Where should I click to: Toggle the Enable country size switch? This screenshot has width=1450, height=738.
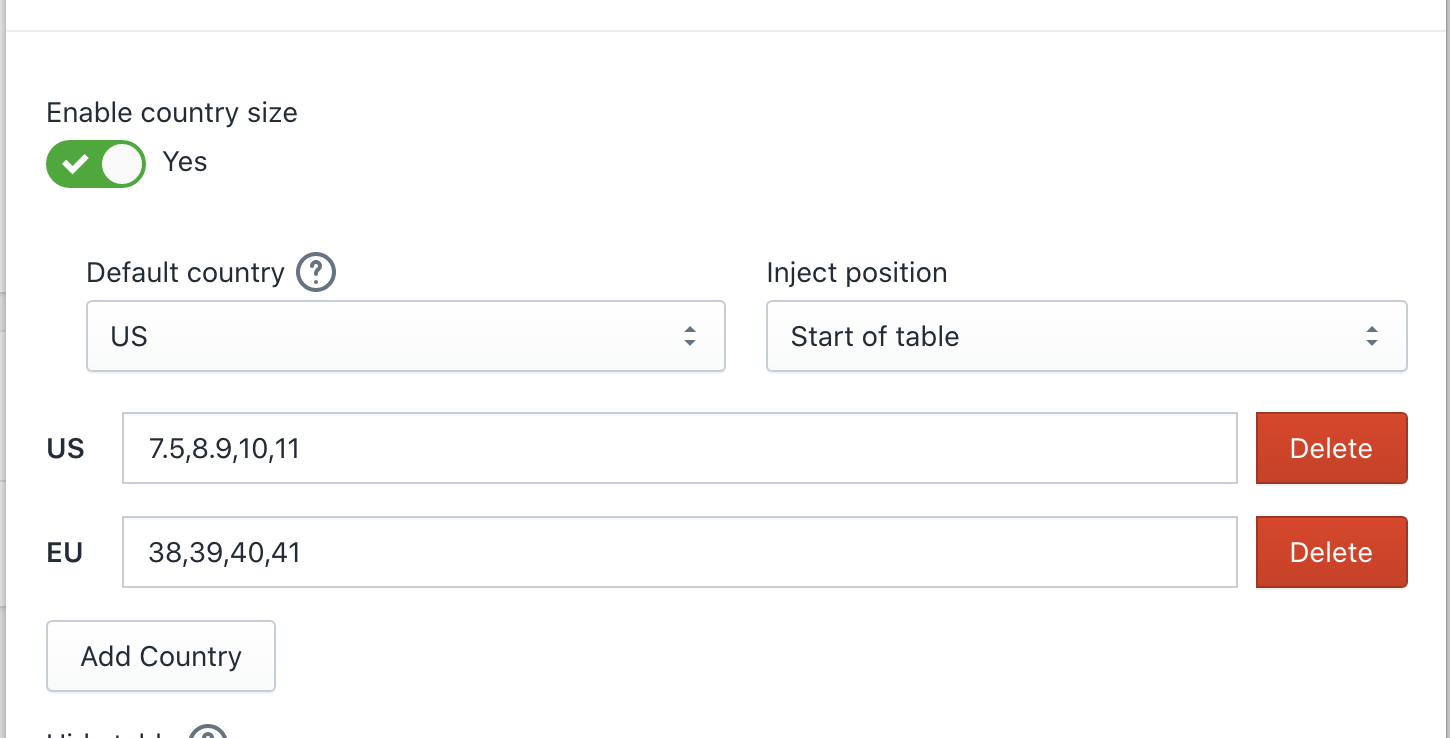[x=96, y=164]
